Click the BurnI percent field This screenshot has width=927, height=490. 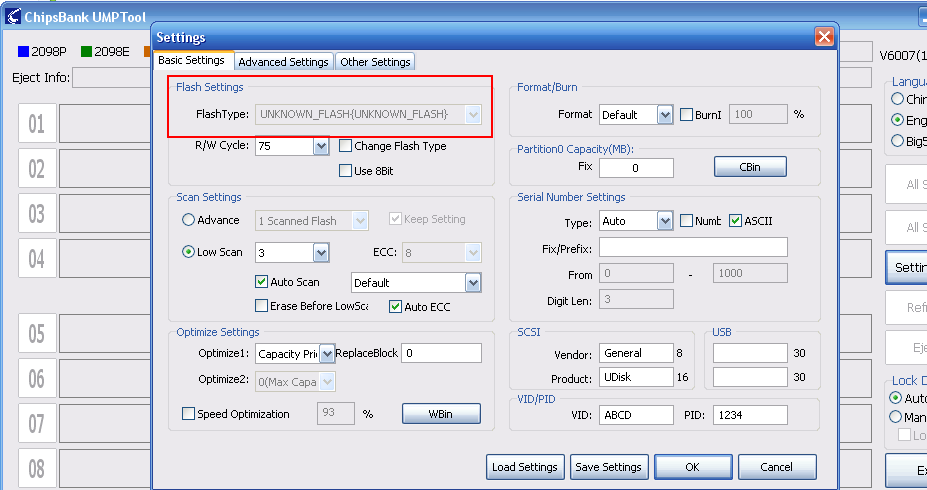(x=758, y=114)
